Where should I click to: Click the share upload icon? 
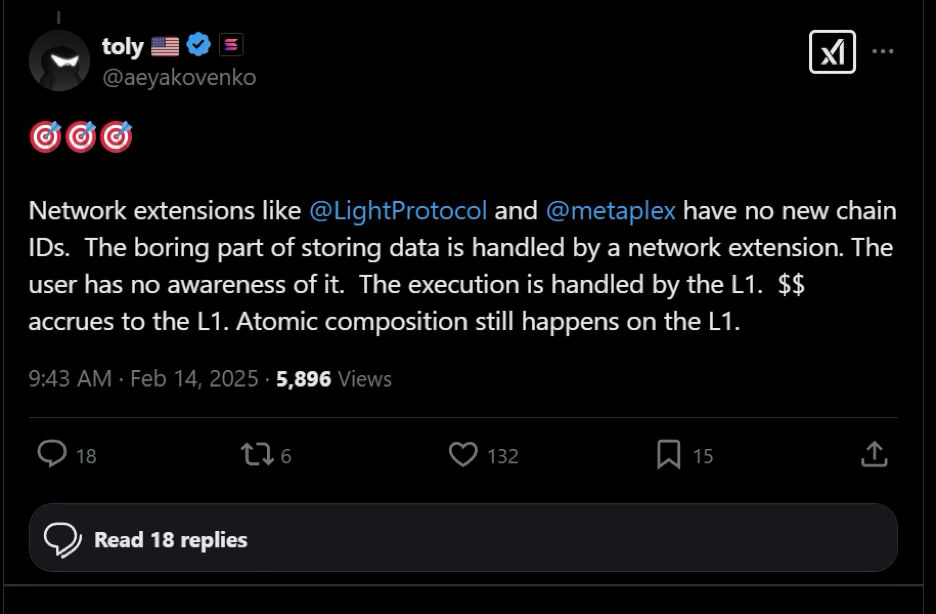(874, 455)
